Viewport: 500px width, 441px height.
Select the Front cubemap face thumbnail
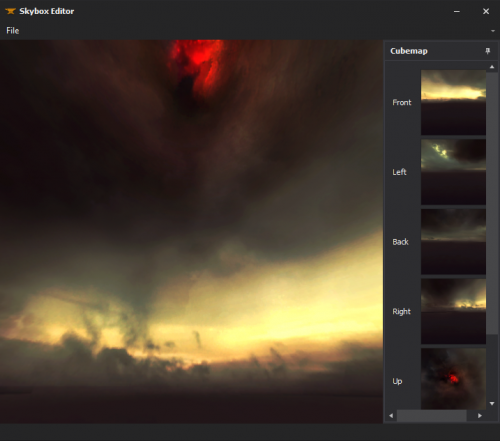tap(453, 102)
